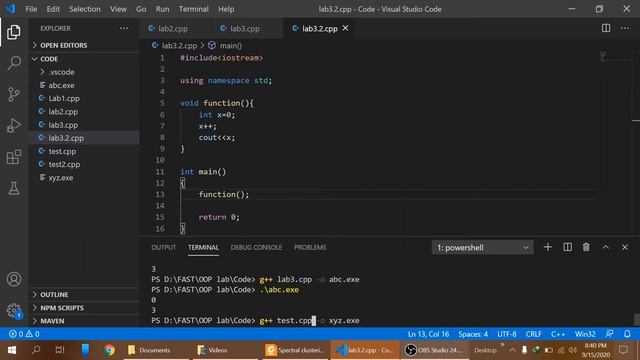640x360 pixels.
Task: Open notifications bell in status bar
Action: coord(627,334)
